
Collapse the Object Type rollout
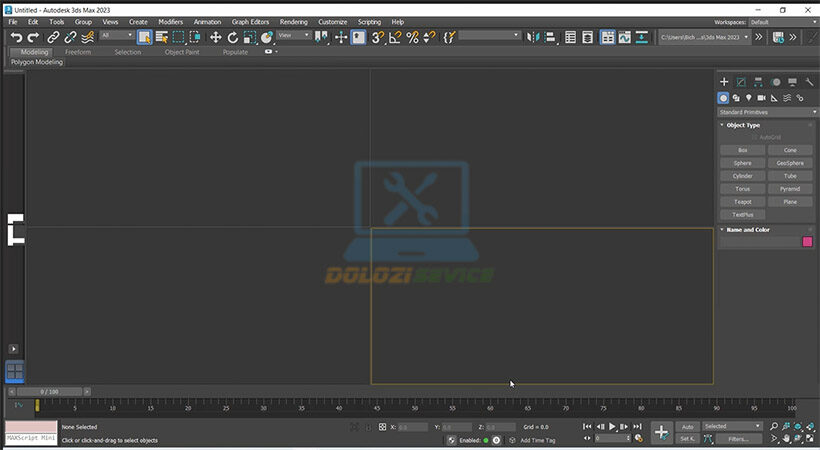[x=742, y=125]
